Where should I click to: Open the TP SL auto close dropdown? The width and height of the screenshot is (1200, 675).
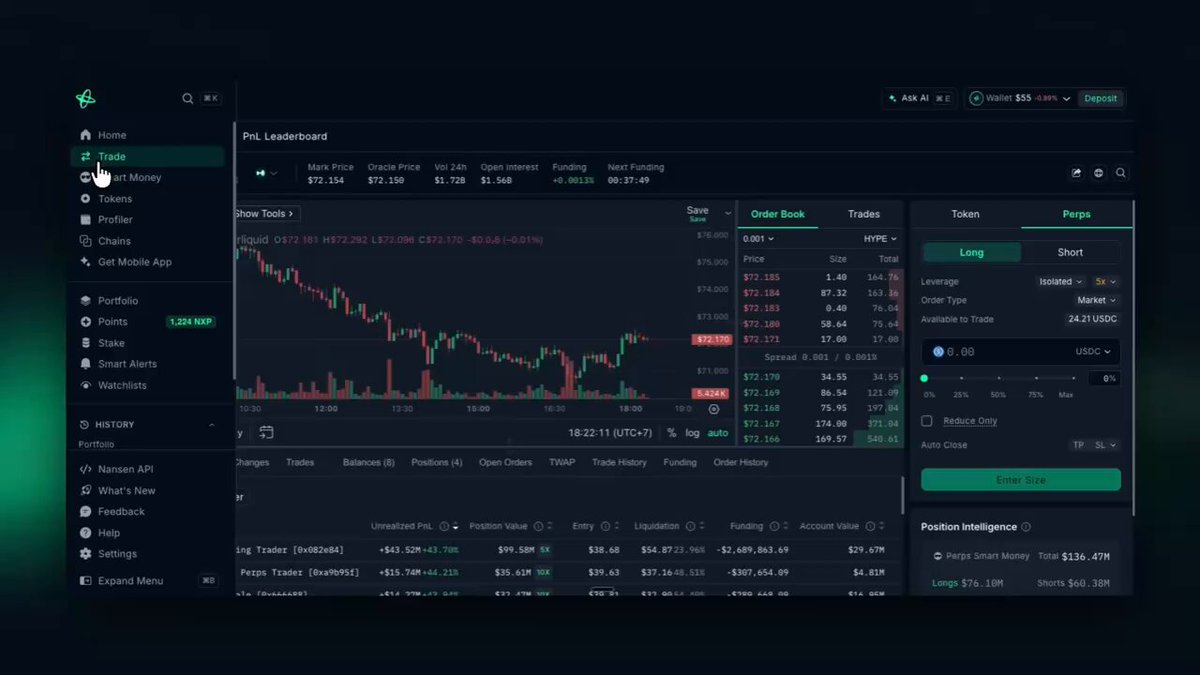coord(1095,445)
